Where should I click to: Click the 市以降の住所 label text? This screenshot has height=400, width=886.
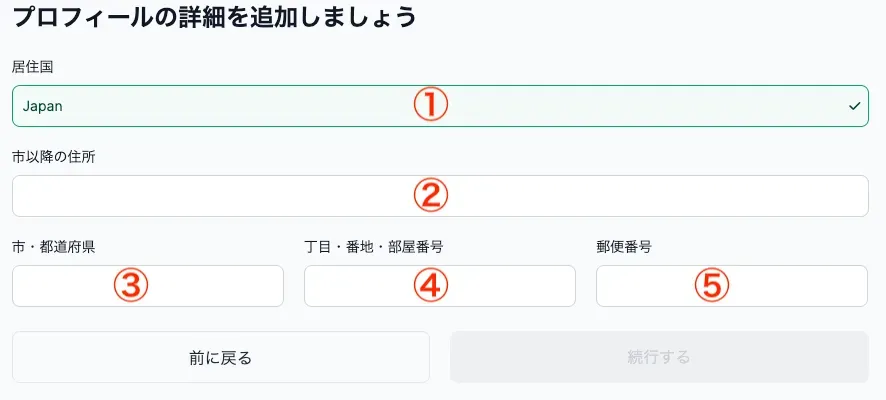[x=54, y=156]
